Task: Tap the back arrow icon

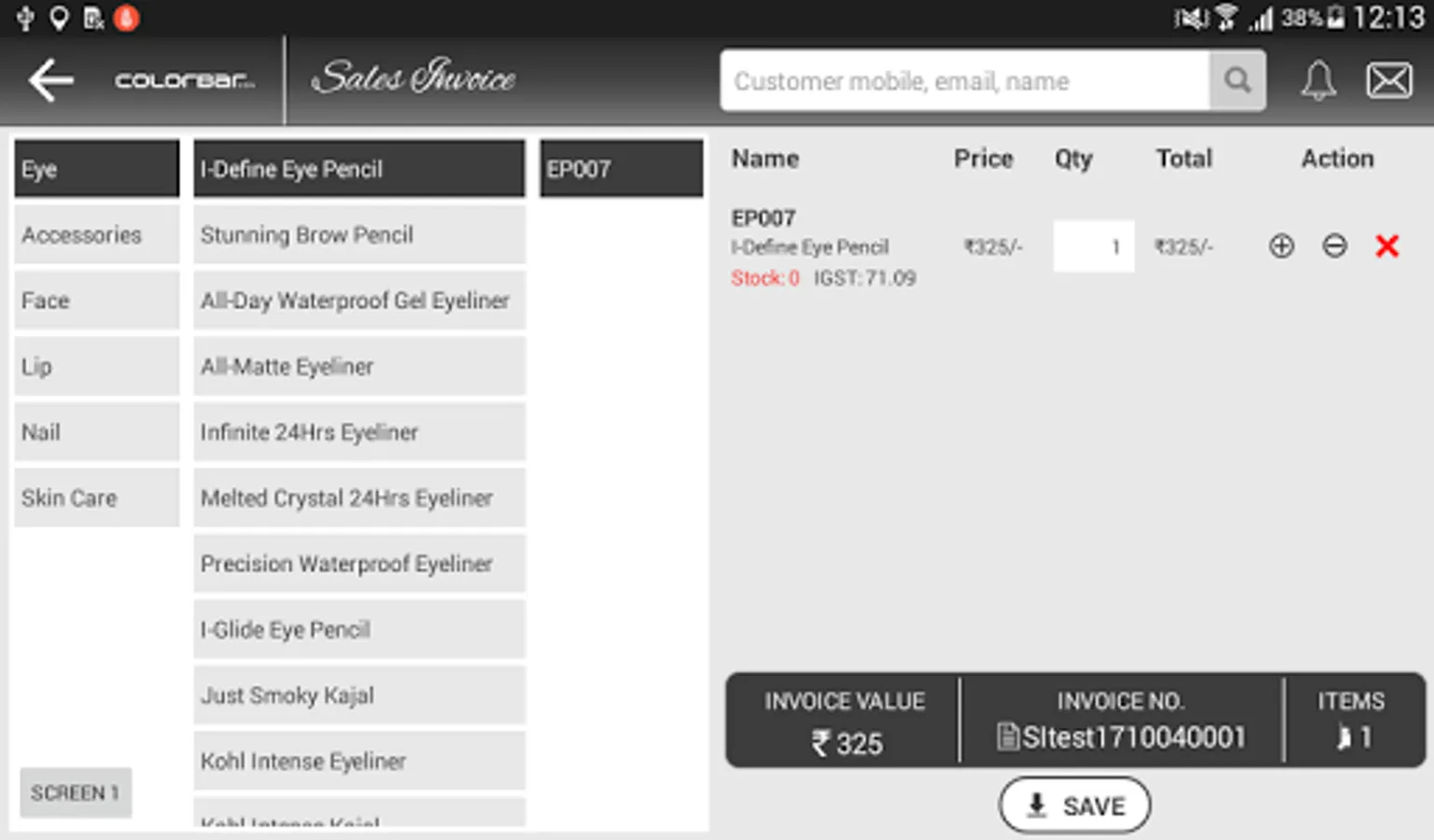Action: point(50,80)
